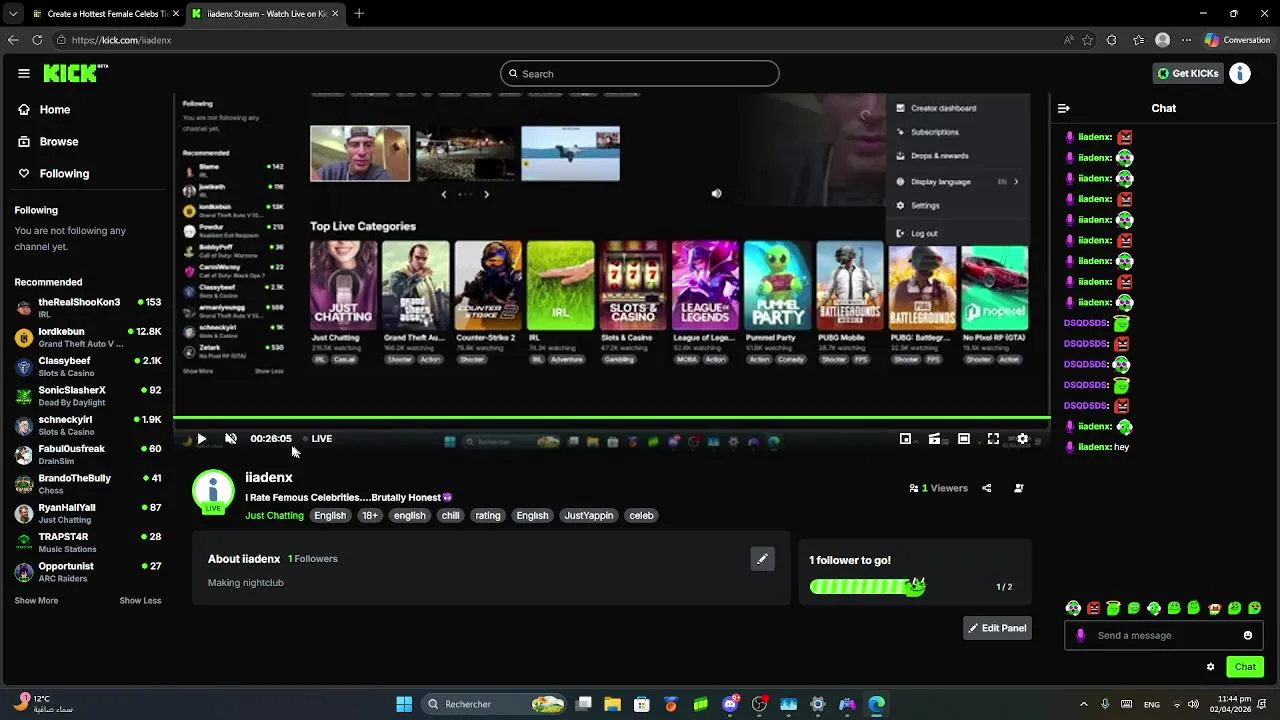Show hidden system tray icons

pyautogui.click(x=1085, y=704)
